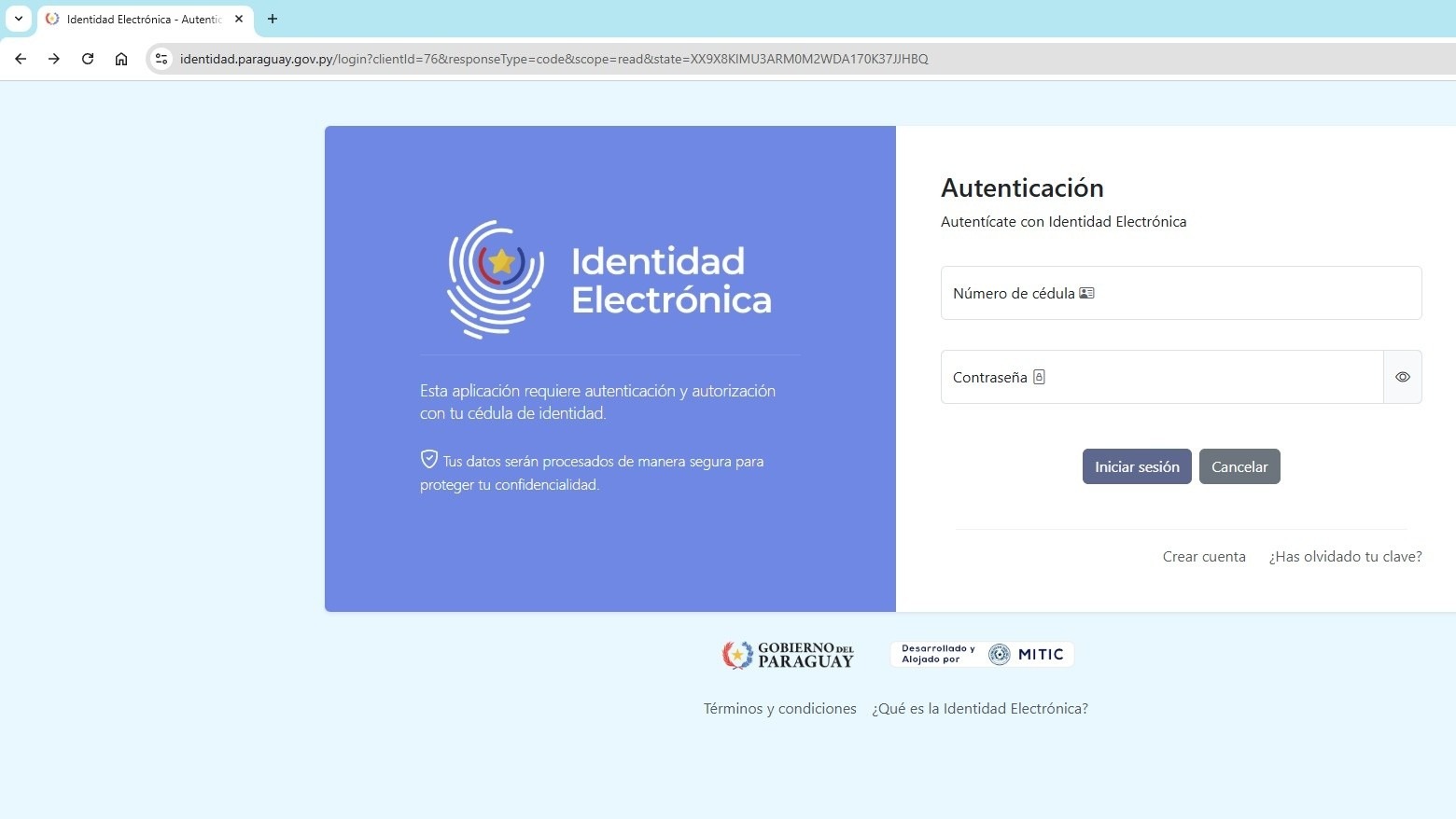This screenshot has width=1456, height=819.
Task: Click the browser back arrow
Action: click(x=21, y=59)
